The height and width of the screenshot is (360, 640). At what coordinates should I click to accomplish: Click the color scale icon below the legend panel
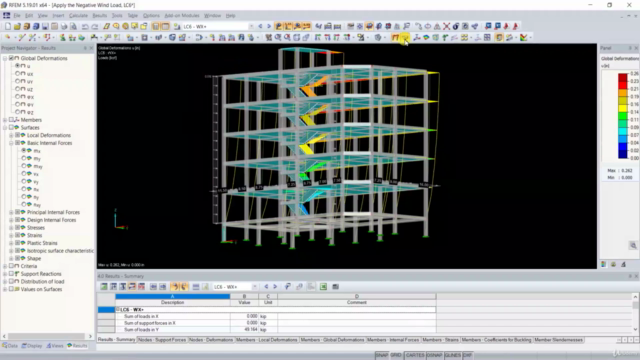pos(604,264)
